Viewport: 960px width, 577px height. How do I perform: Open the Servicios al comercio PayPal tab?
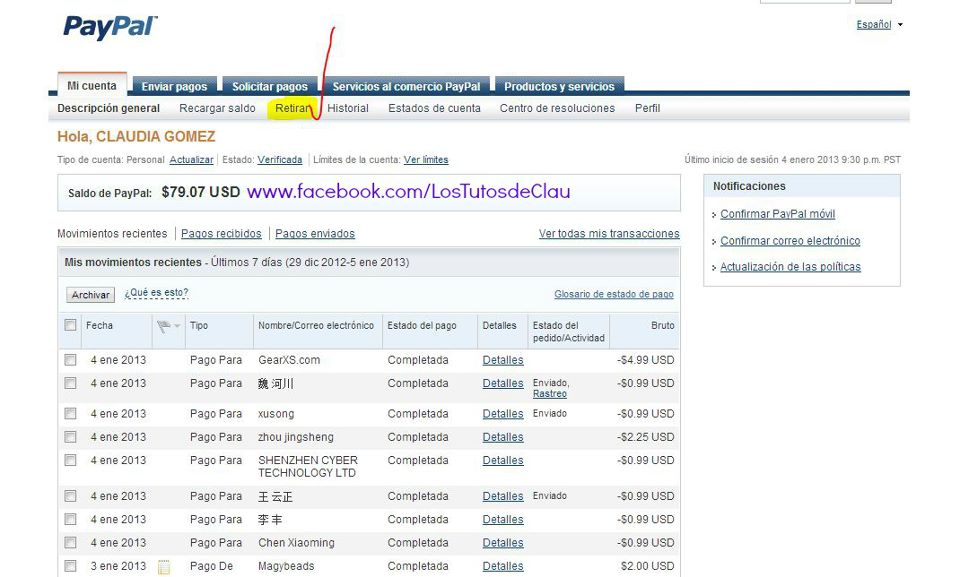click(x=406, y=86)
